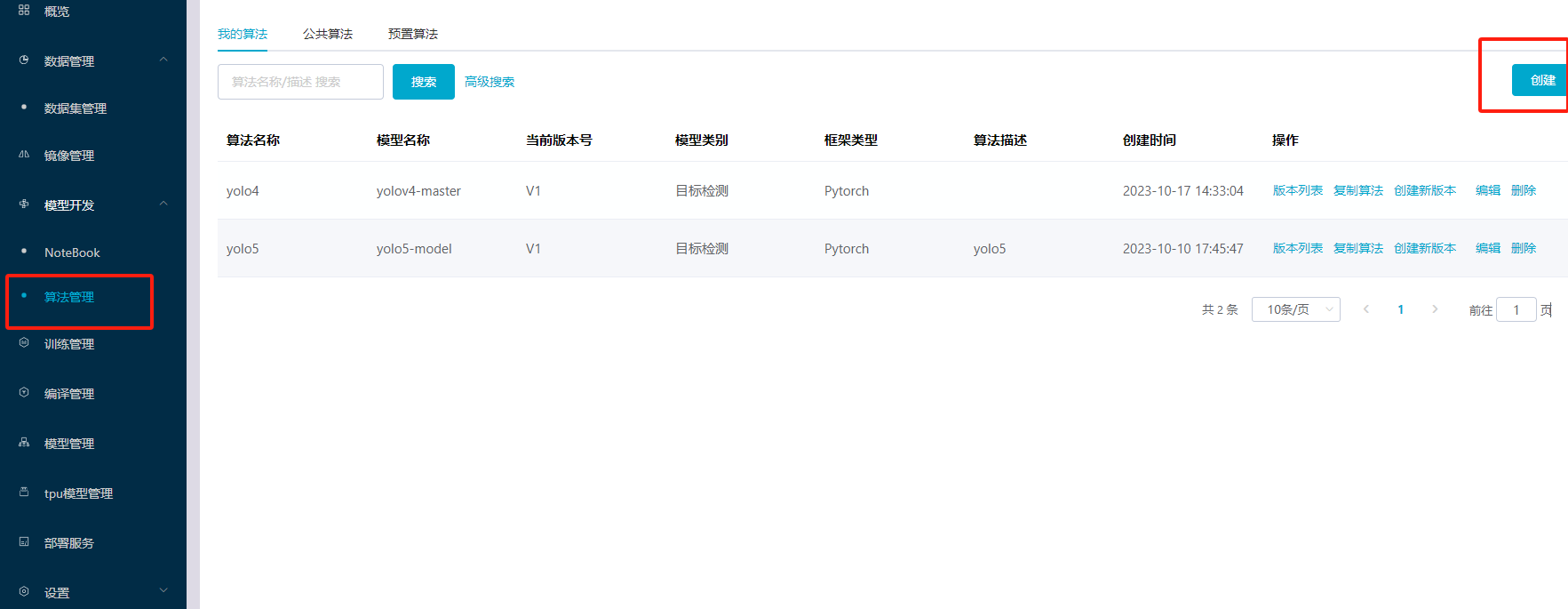Click the 训练管理 sidebar icon
Image resolution: width=1568 pixels, height=609 pixels.
24,343
